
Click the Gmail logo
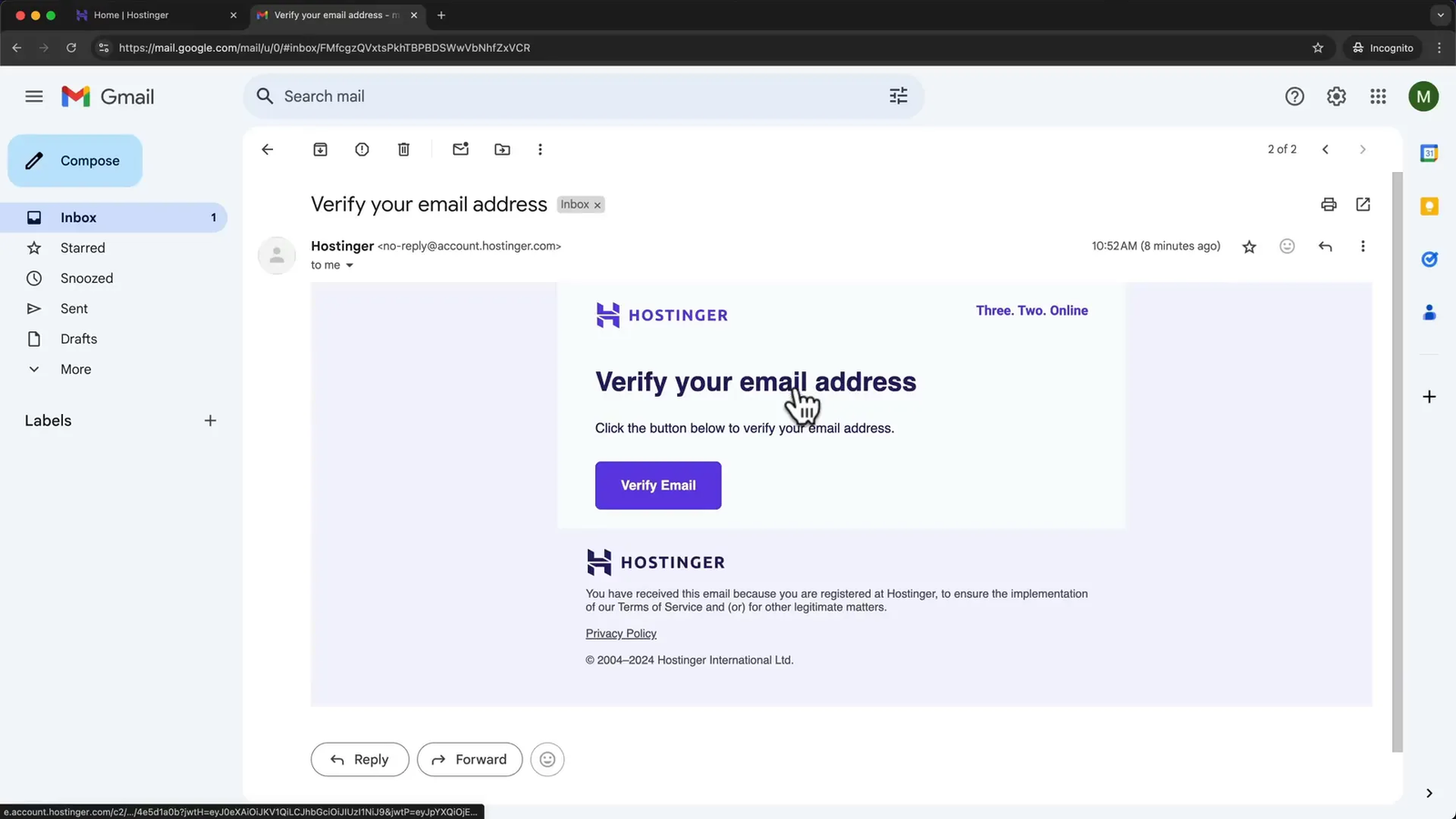click(107, 96)
